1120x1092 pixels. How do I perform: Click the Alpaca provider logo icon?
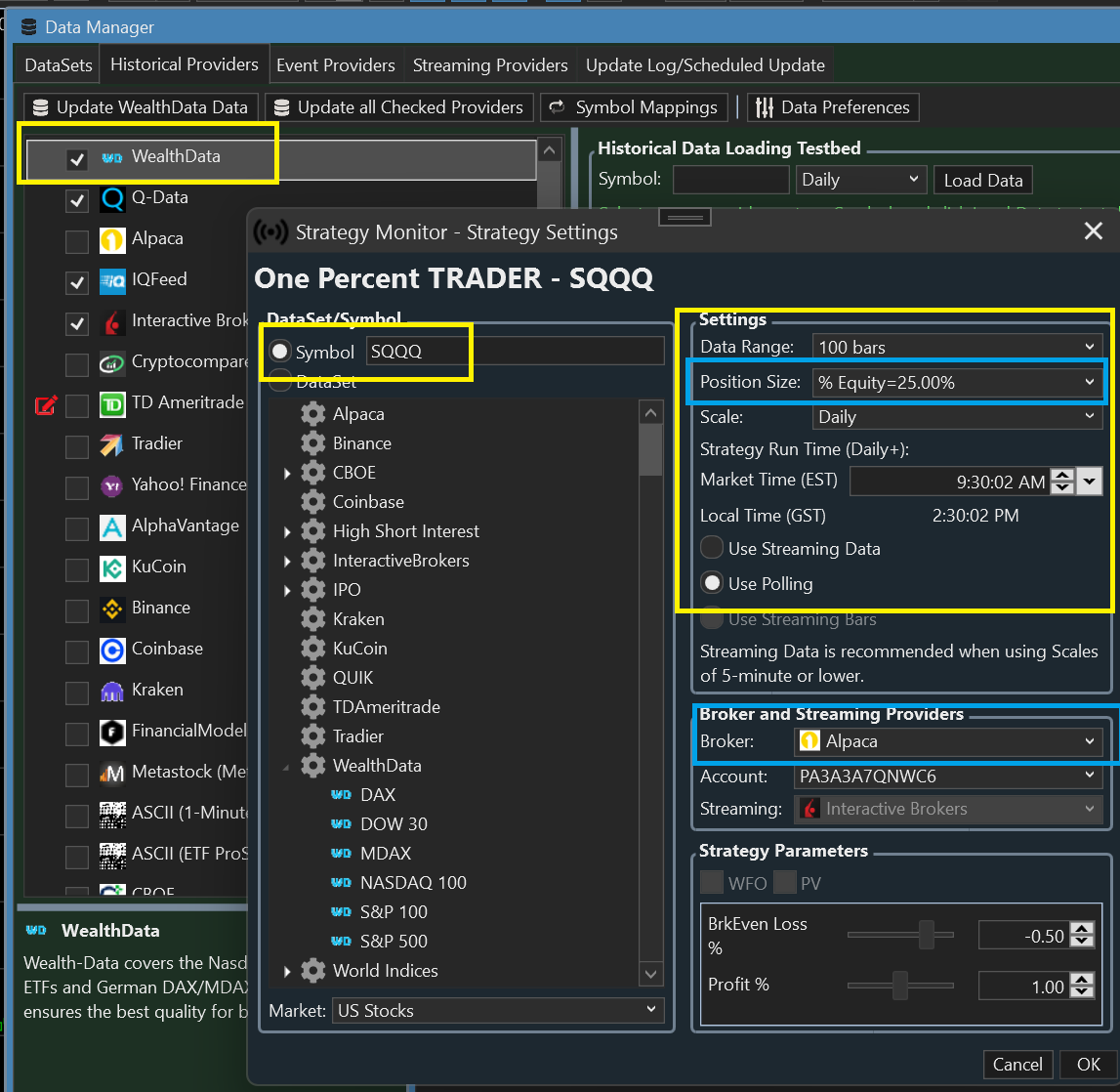point(112,239)
